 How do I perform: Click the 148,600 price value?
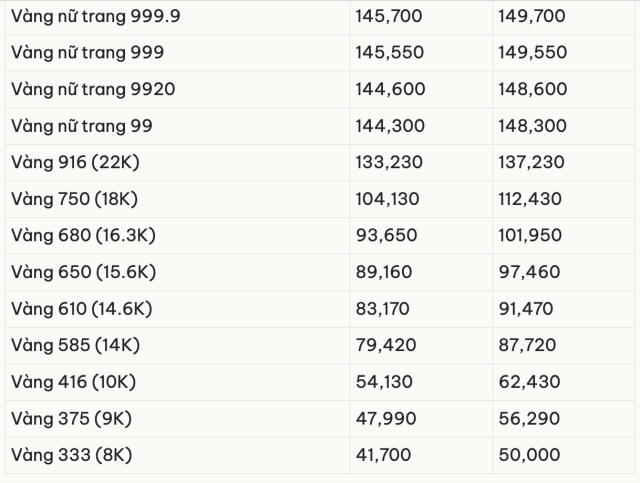click(532, 89)
